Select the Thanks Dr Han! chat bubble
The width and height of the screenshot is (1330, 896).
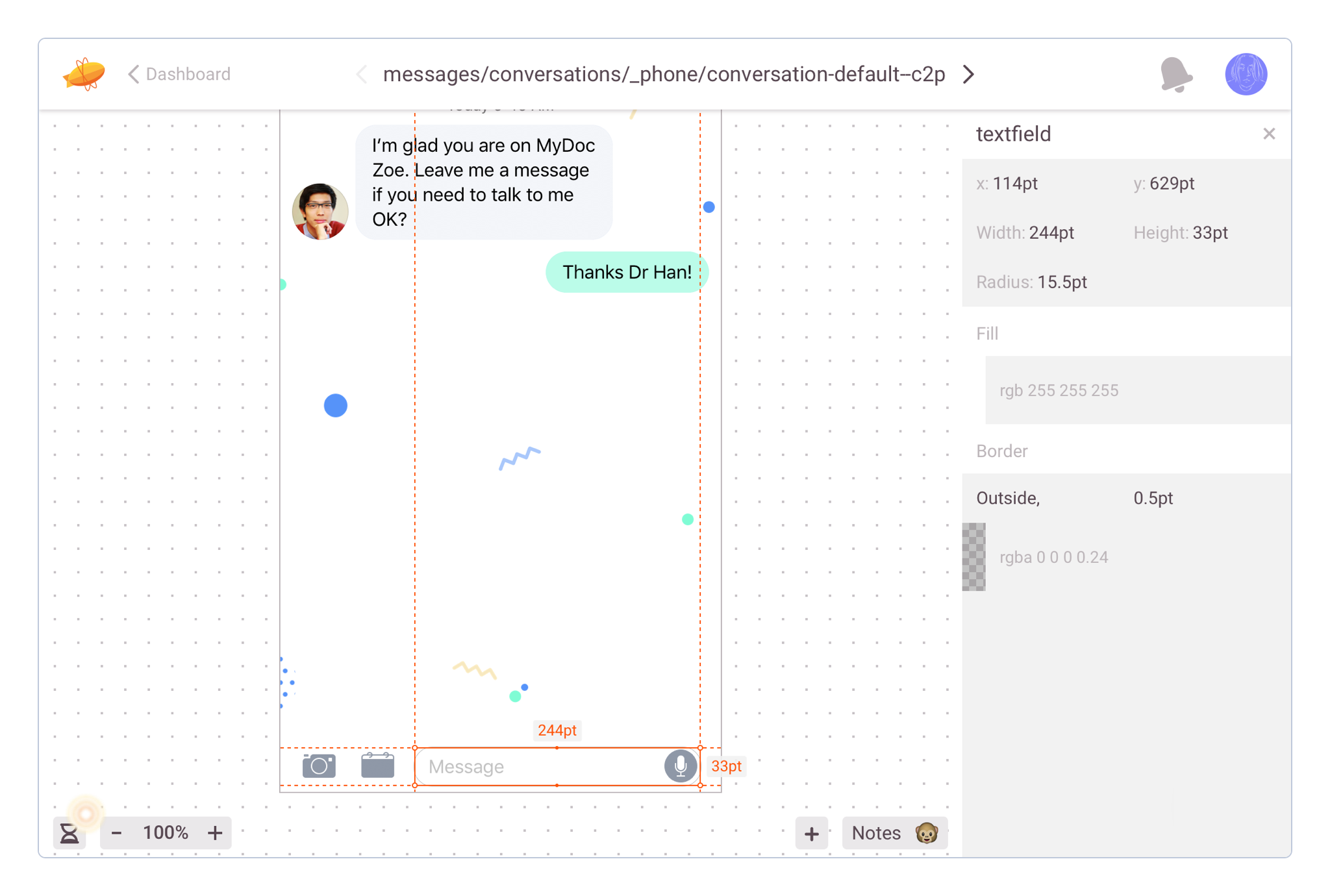click(626, 272)
